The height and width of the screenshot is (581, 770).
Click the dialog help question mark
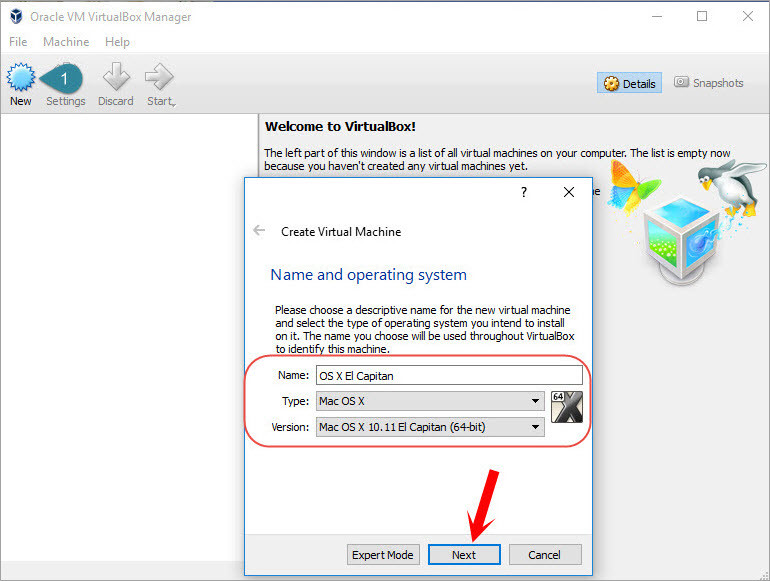[524, 192]
